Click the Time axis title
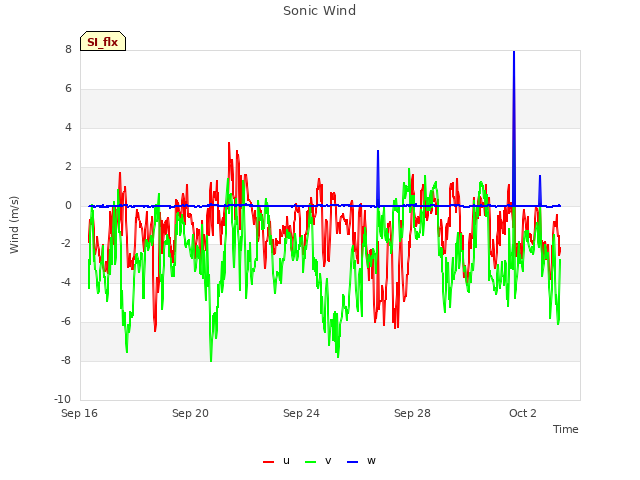 click(566, 429)
